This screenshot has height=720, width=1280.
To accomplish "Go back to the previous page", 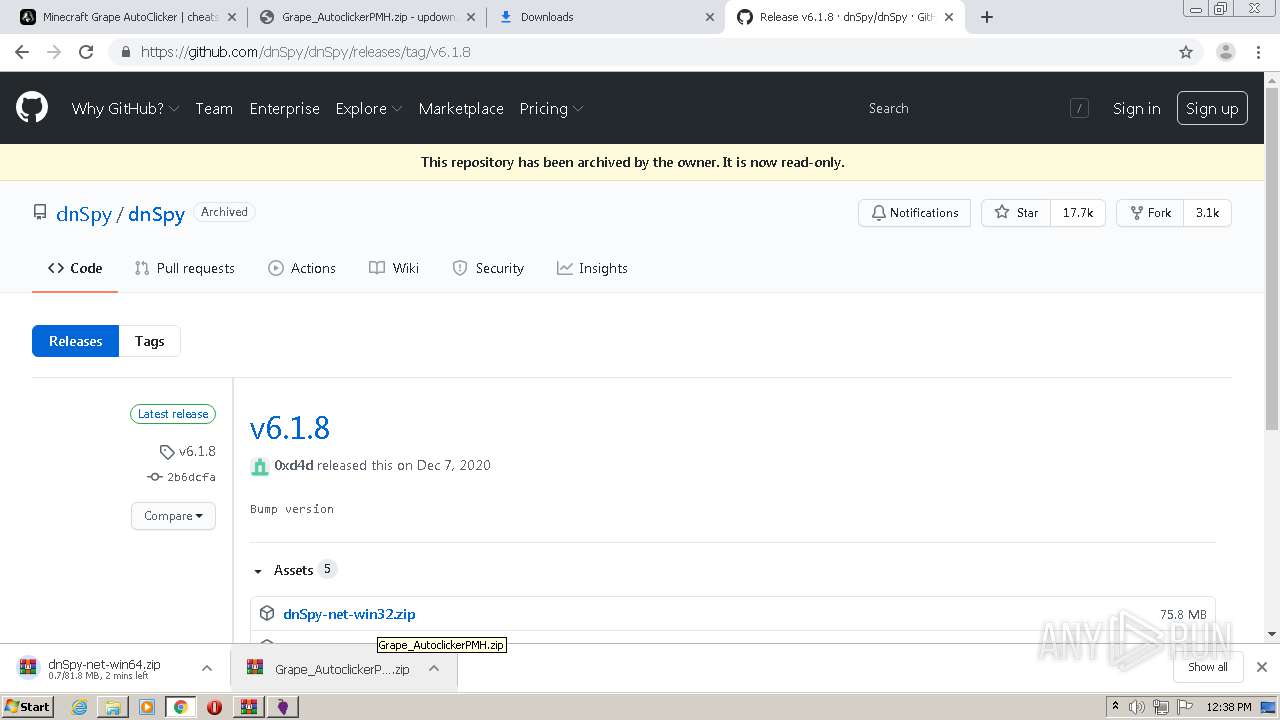I will (x=22, y=52).
